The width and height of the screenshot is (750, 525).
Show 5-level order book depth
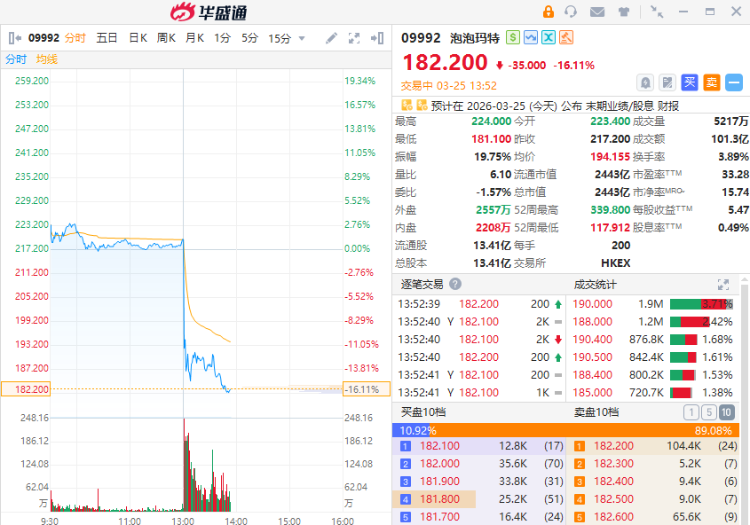click(708, 412)
